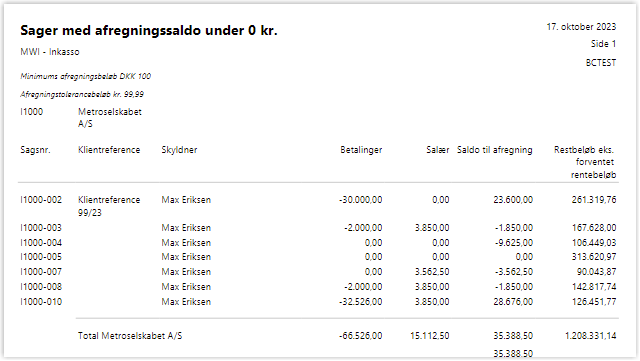Click payment value '-32.526,00'
The height and width of the screenshot is (361, 640).
pyautogui.click(x=360, y=302)
